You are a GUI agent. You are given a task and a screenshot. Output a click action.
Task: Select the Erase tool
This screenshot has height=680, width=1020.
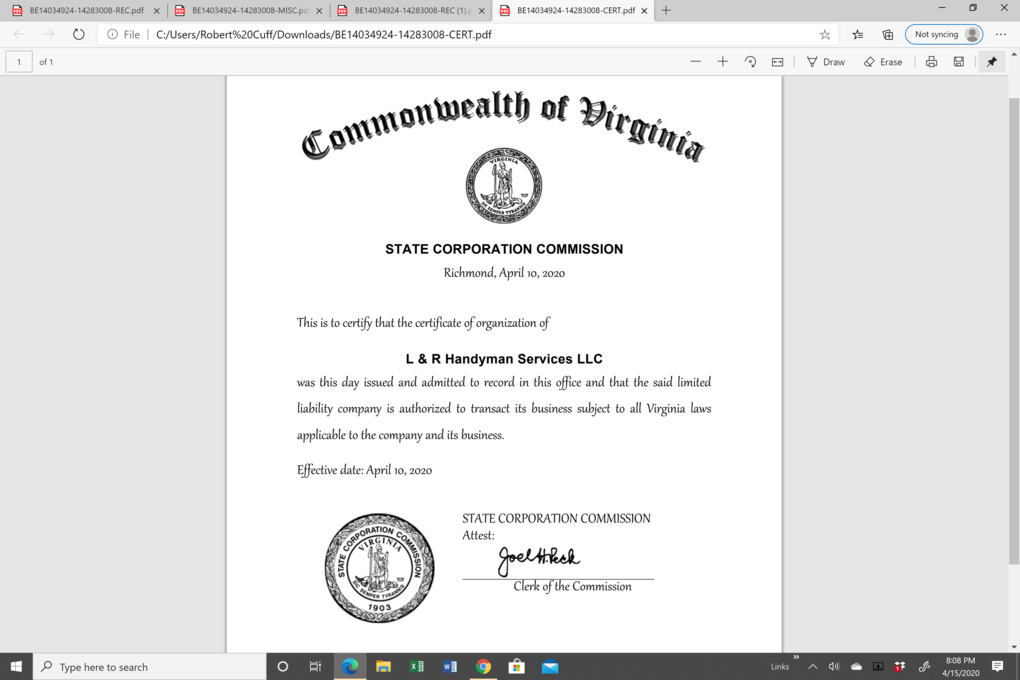pyautogui.click(x=882, y=61)
